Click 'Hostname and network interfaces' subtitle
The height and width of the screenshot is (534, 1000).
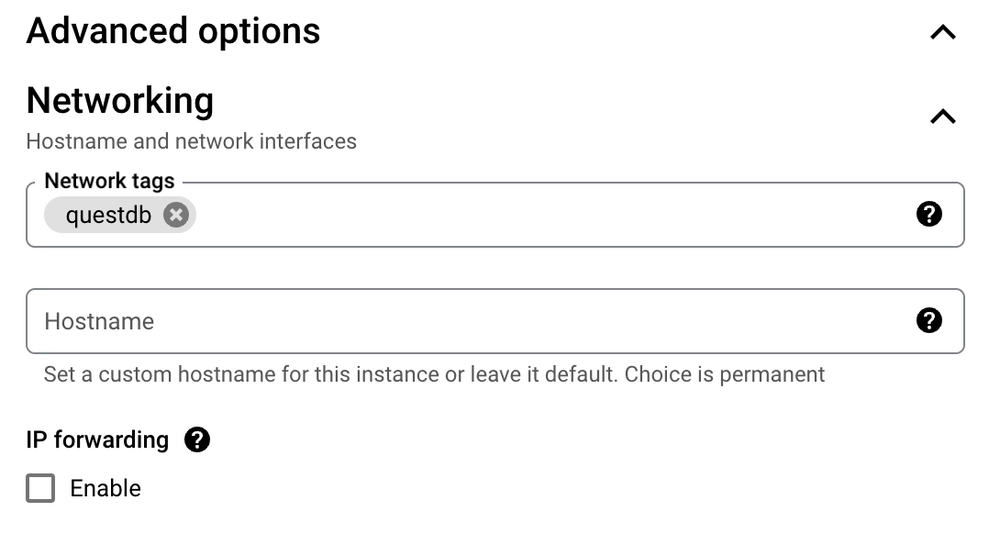pos(191,141)
